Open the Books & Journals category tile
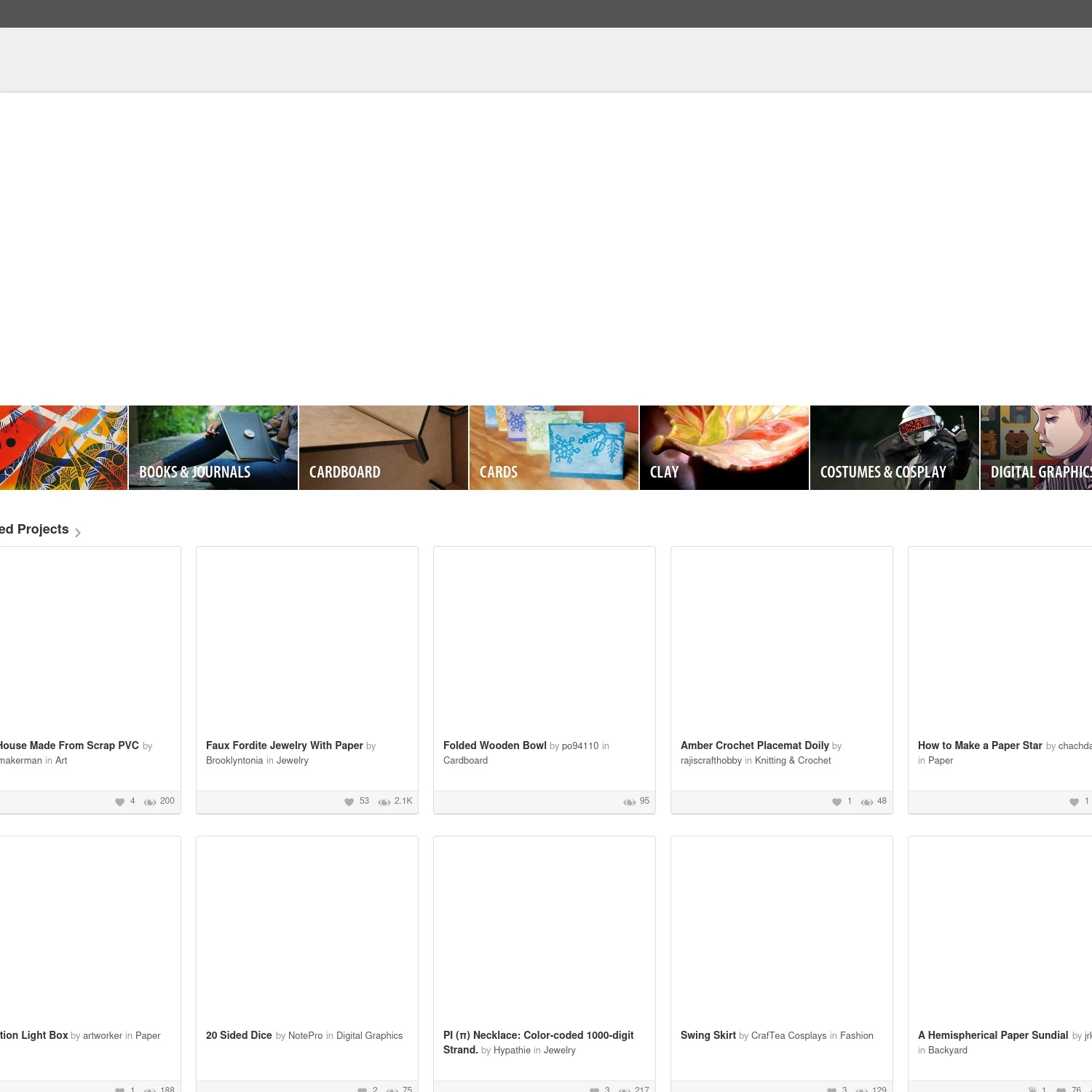1092x1092 pixels. click(x=213, y=448)
